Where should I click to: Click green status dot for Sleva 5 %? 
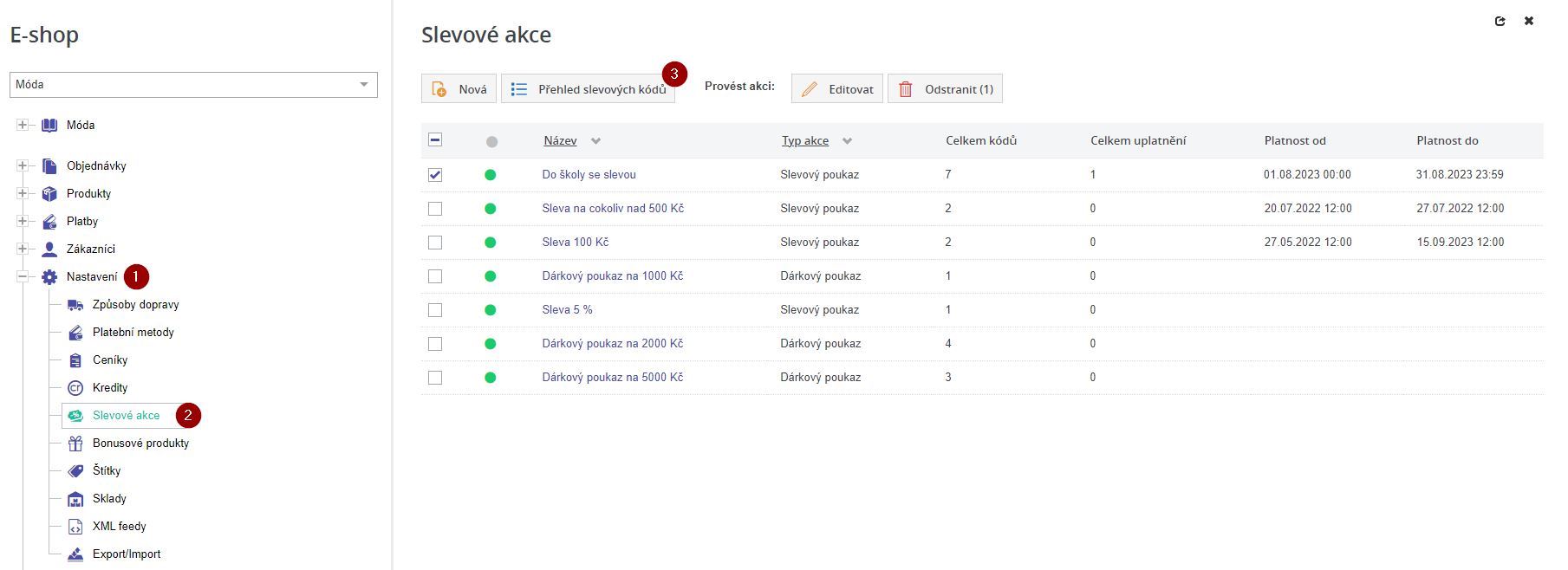[x=491, y=310]
